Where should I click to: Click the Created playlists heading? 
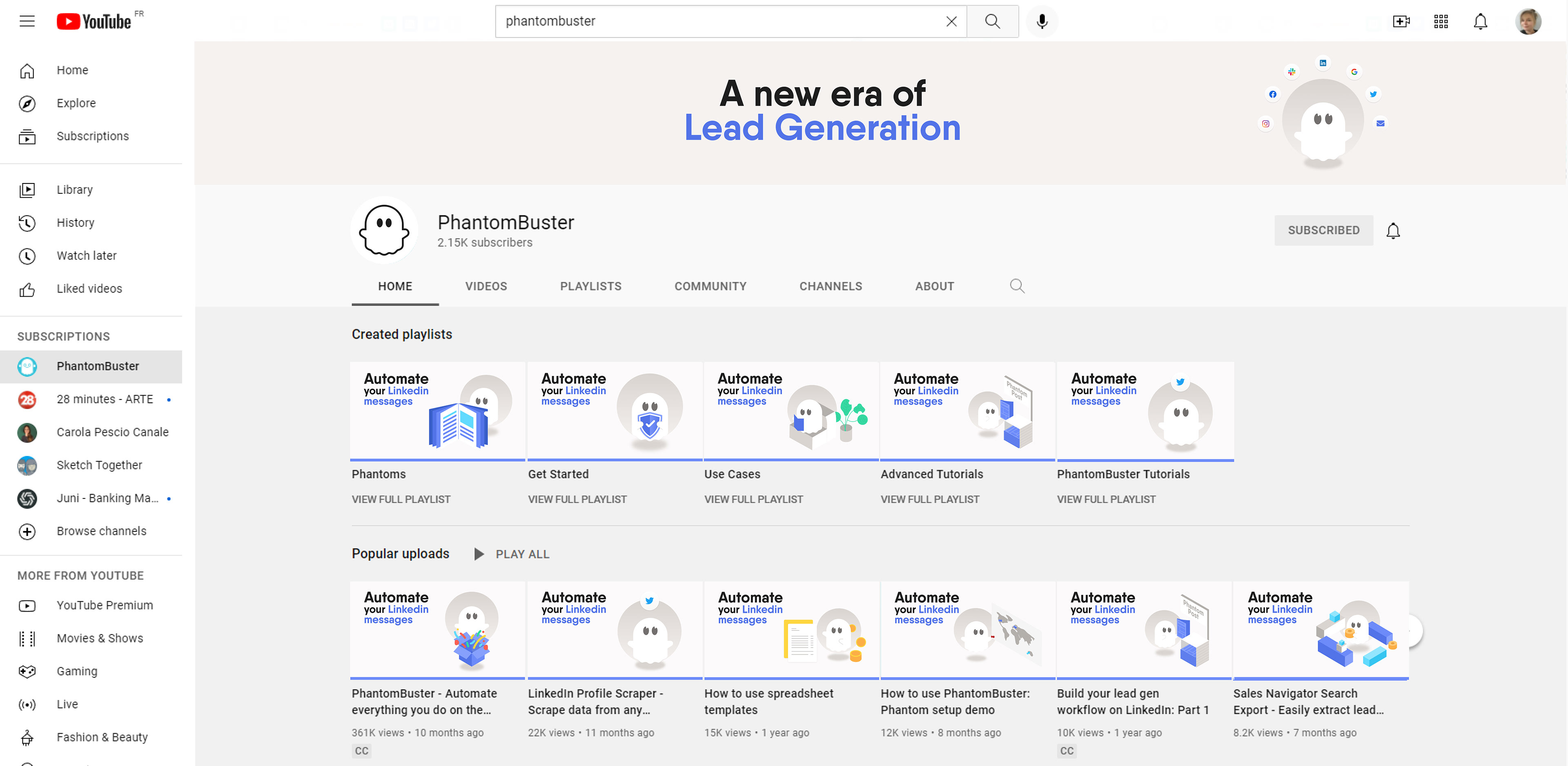click(402, 334)
